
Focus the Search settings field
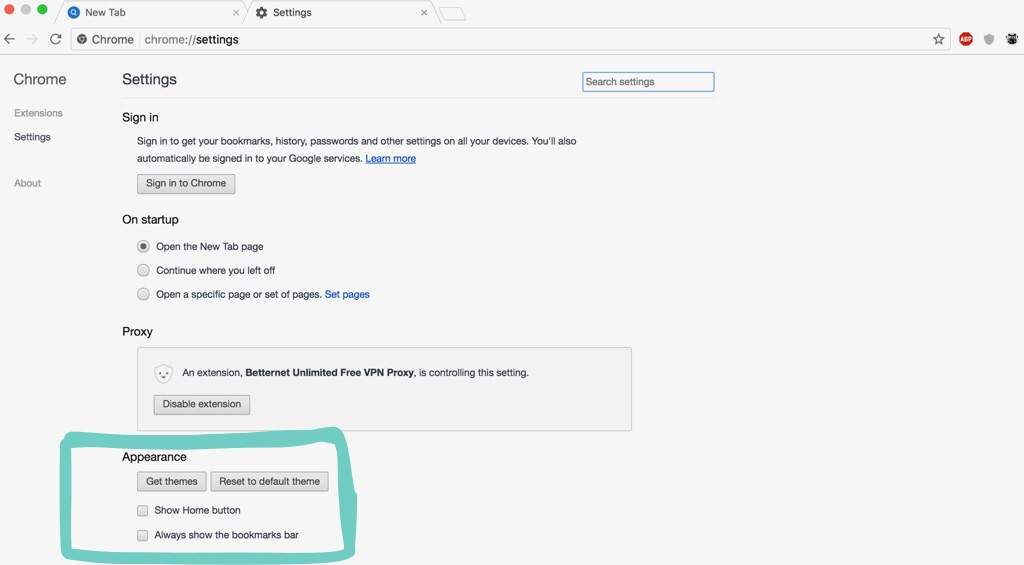coord(648,82)
